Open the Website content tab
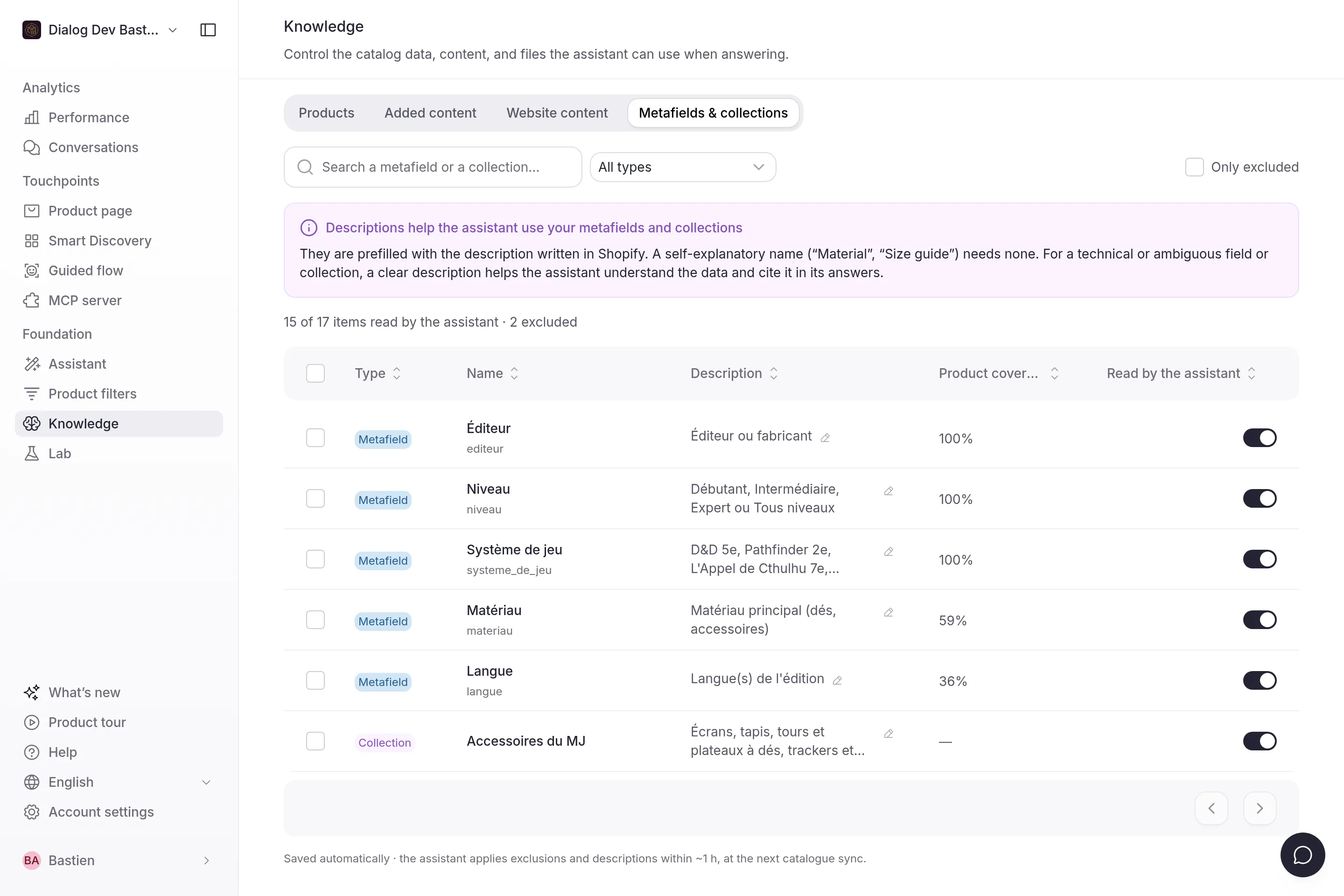 pos(557,112)
